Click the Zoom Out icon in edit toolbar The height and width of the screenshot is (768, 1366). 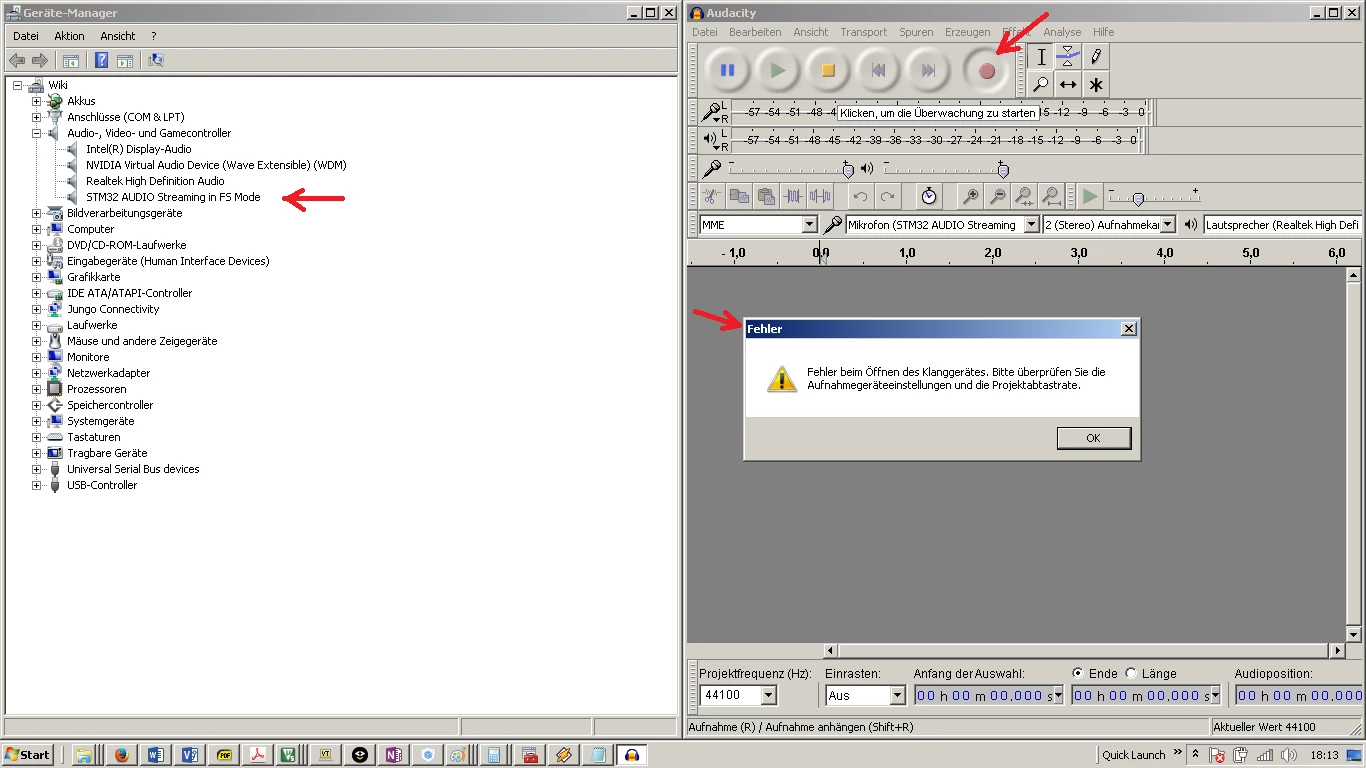coord(997,196)
